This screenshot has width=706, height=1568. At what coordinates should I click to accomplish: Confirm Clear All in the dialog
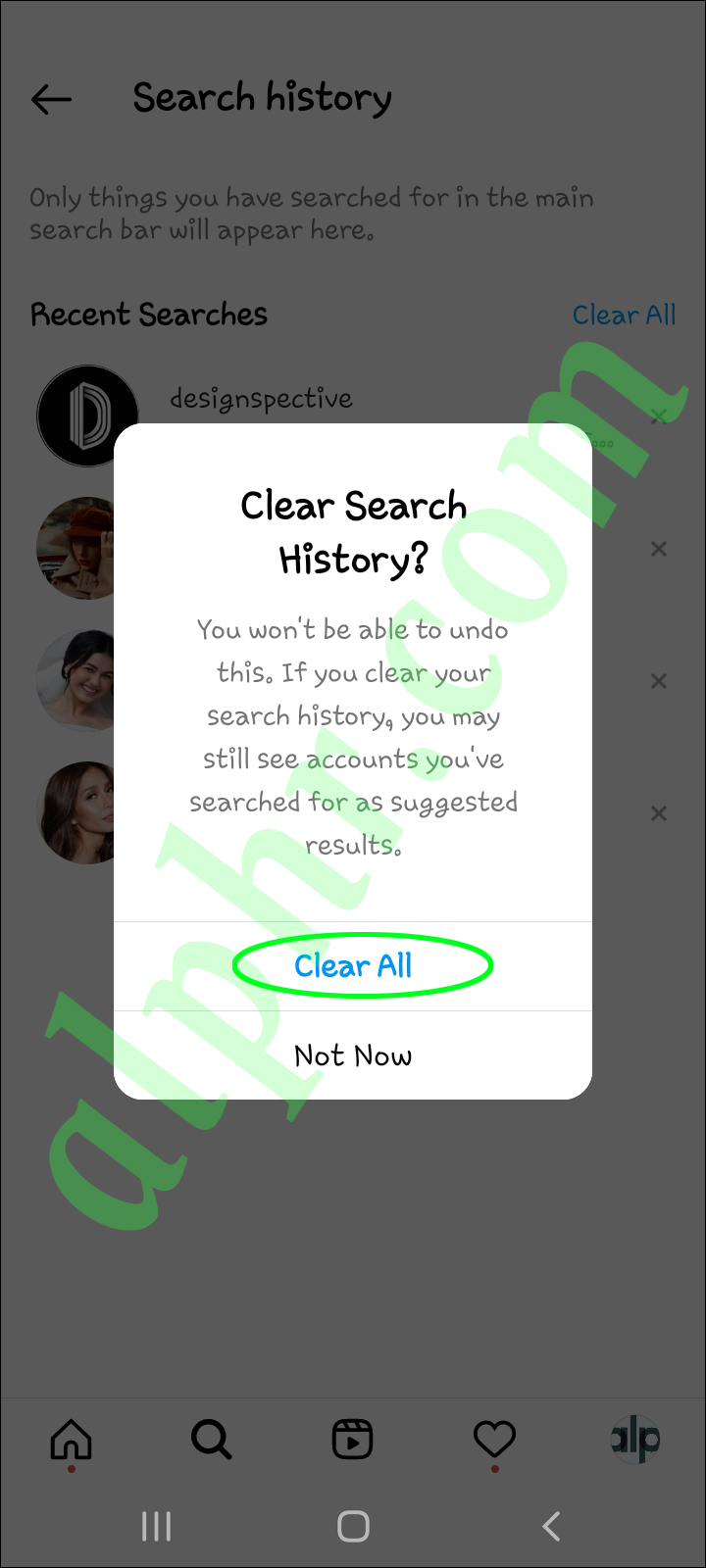tap(353, 966)
